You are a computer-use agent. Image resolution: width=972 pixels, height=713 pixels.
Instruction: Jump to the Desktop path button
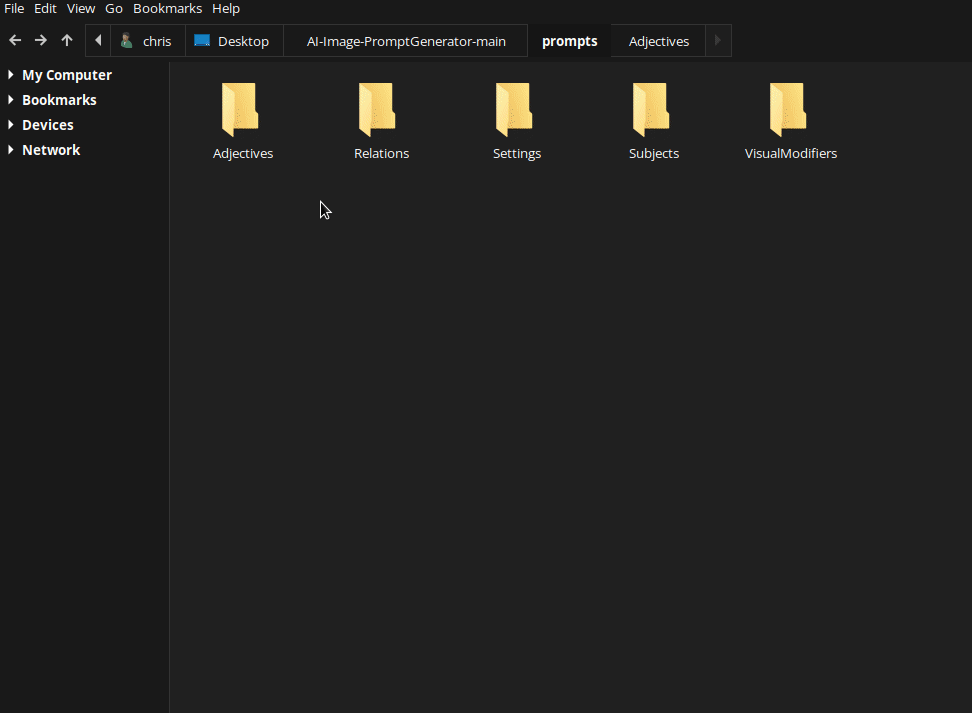coord(234,41)
